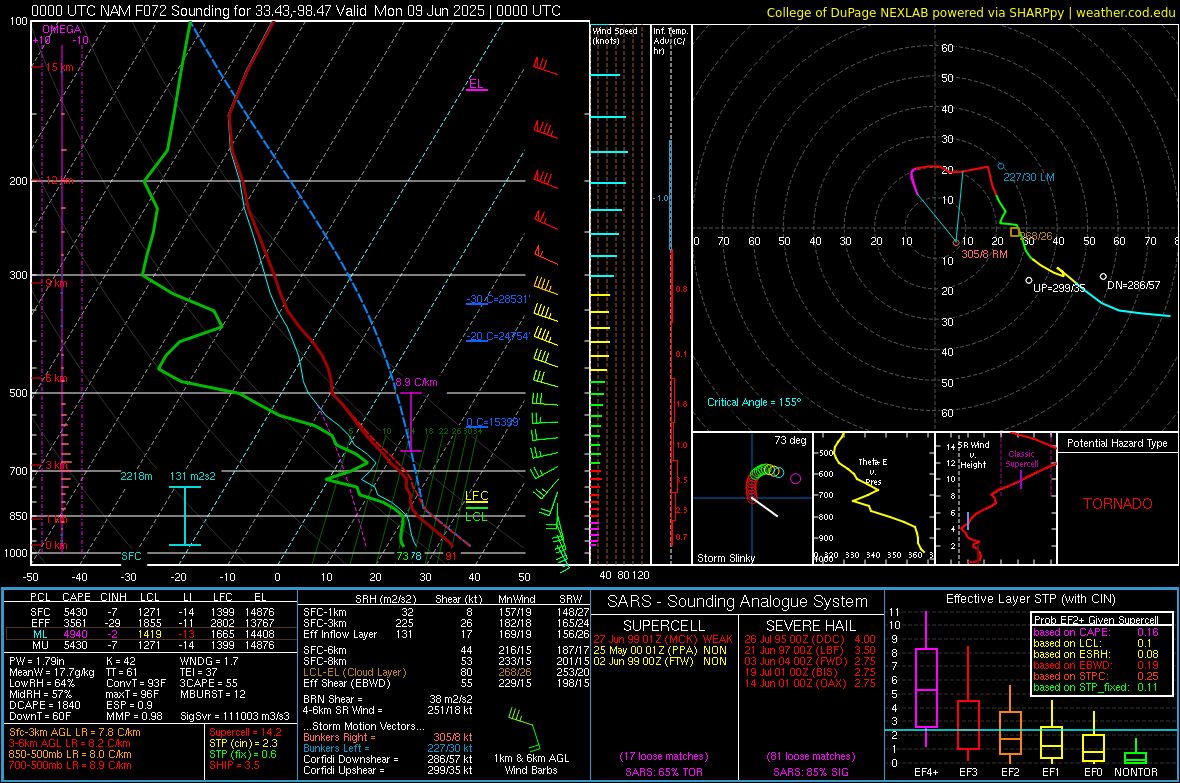Click the 'Supercell = 14.2' composite value
This screenshot has width=1180, height=783.
pos(245,732)
